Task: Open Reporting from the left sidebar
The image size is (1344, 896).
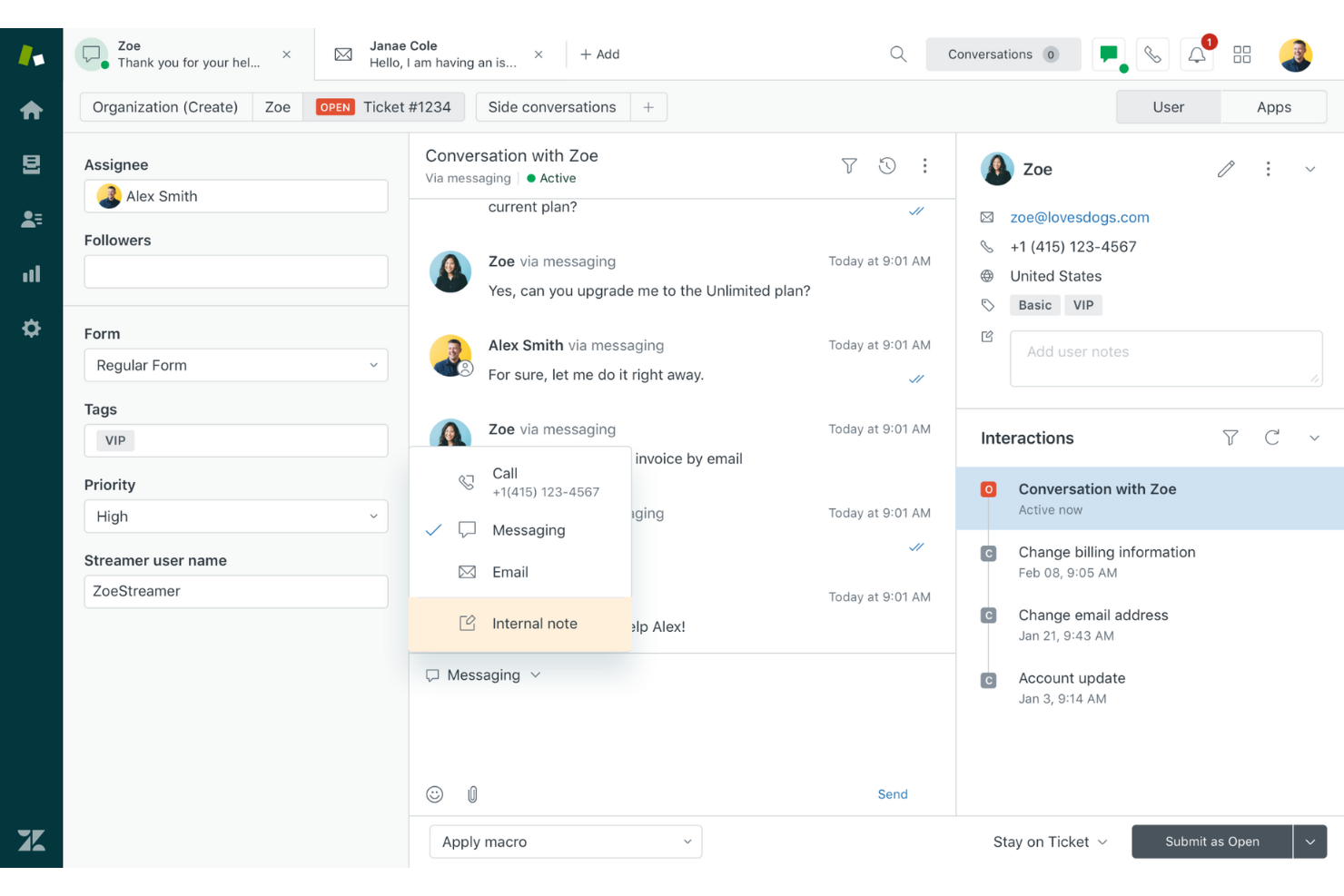Action: pos(31,273)
